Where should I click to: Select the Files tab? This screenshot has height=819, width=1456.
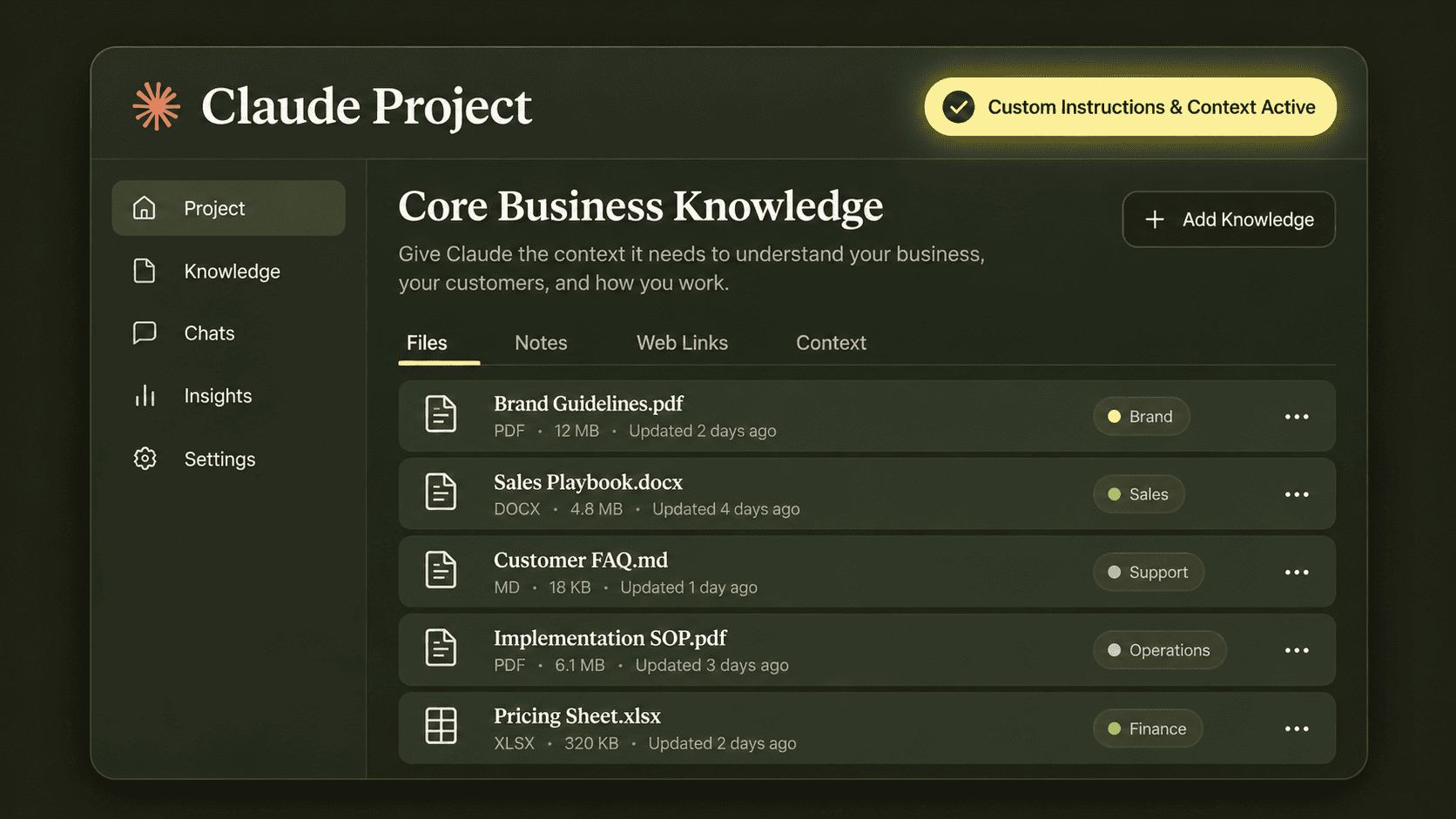[427, 343]
